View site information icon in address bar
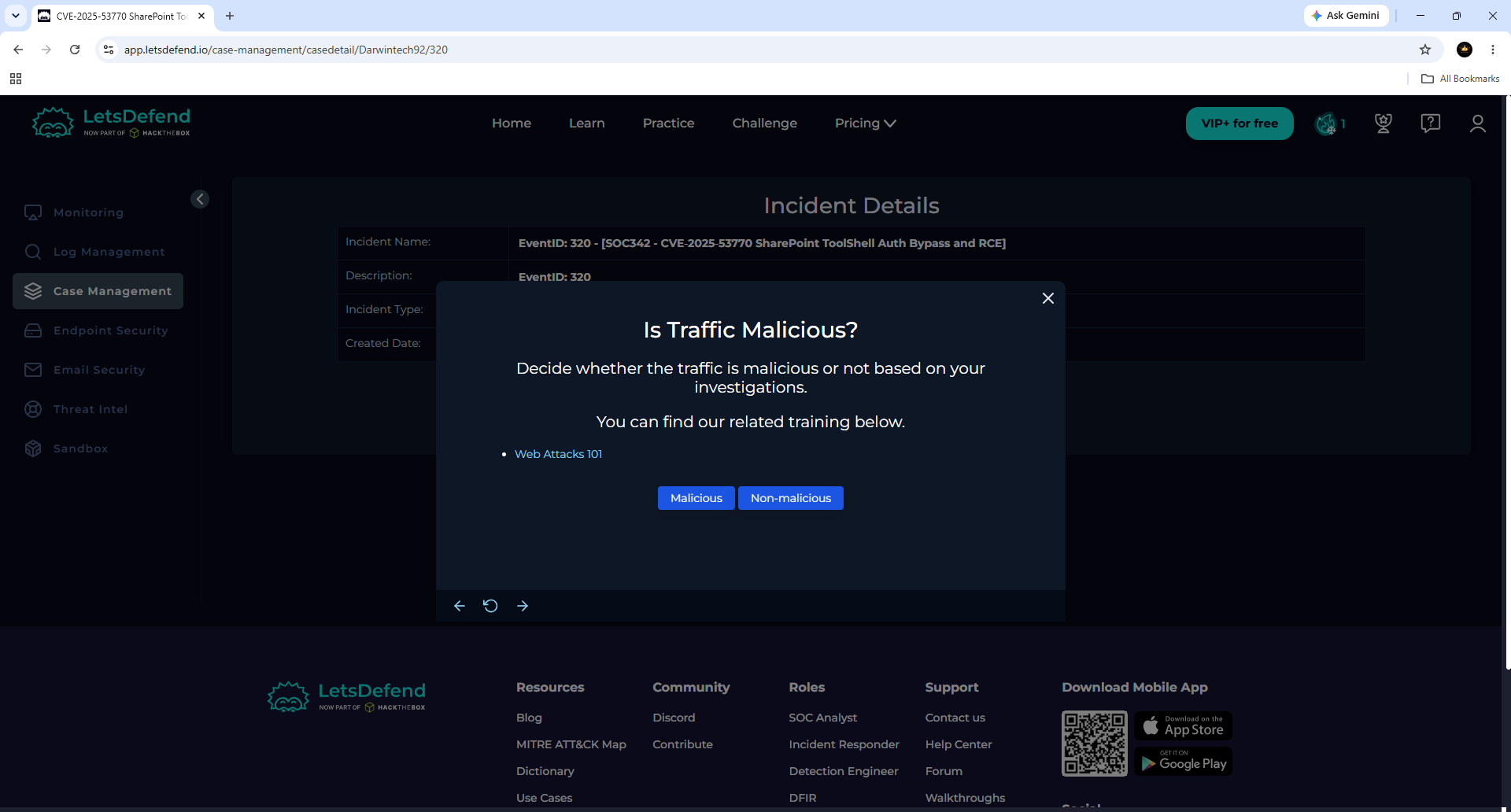Screen dimensions: 1511x812 click(x=109, y=50)
